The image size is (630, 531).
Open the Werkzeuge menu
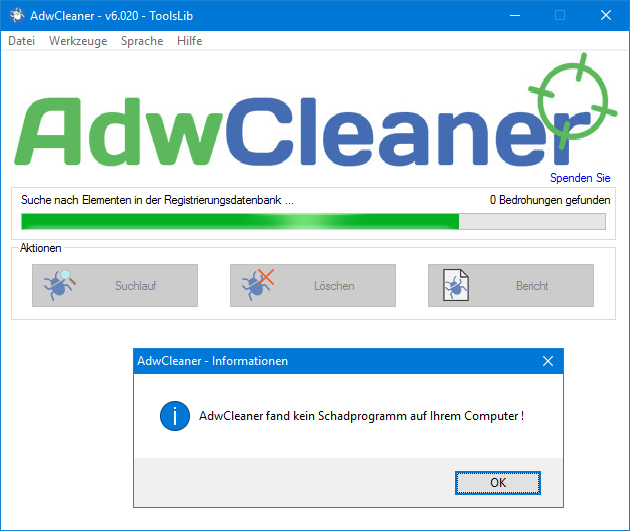click(78, 41)
